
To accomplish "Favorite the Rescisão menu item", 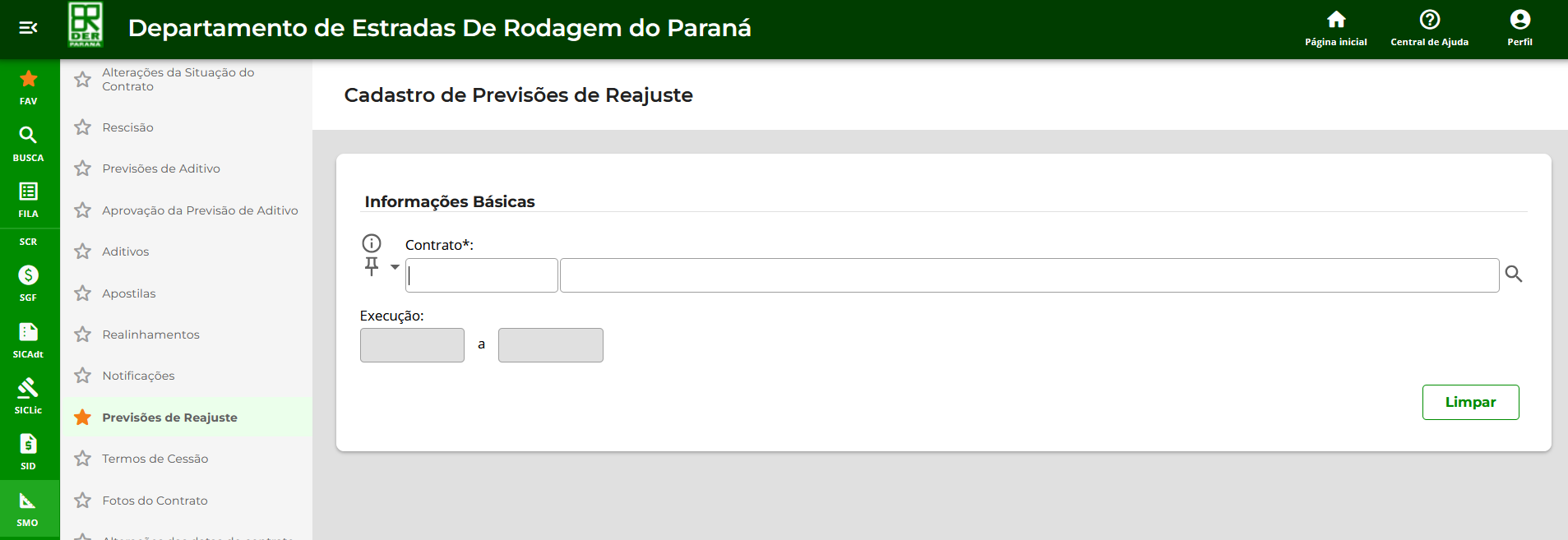I will (x=82, y=127).
